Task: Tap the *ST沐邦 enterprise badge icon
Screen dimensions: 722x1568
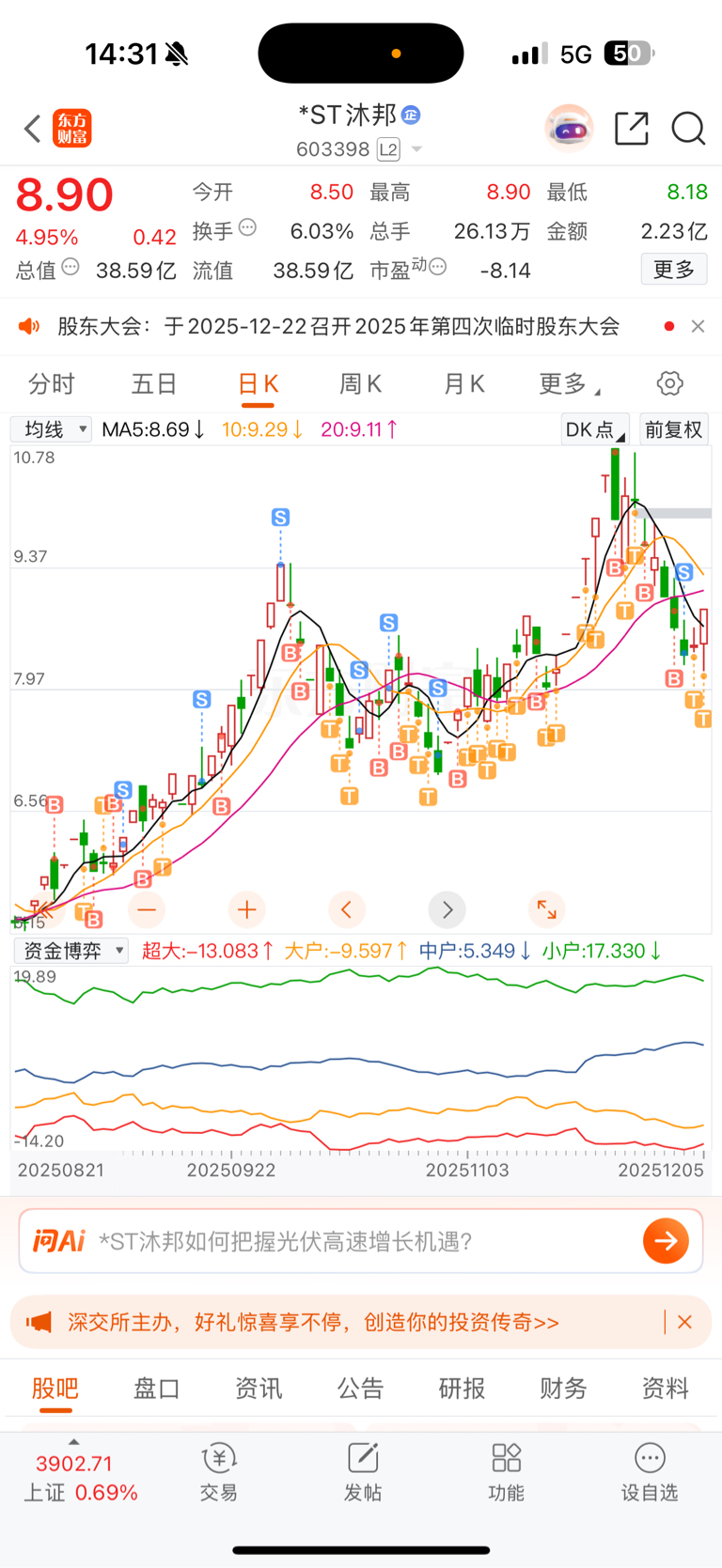Action: point(411,115)
